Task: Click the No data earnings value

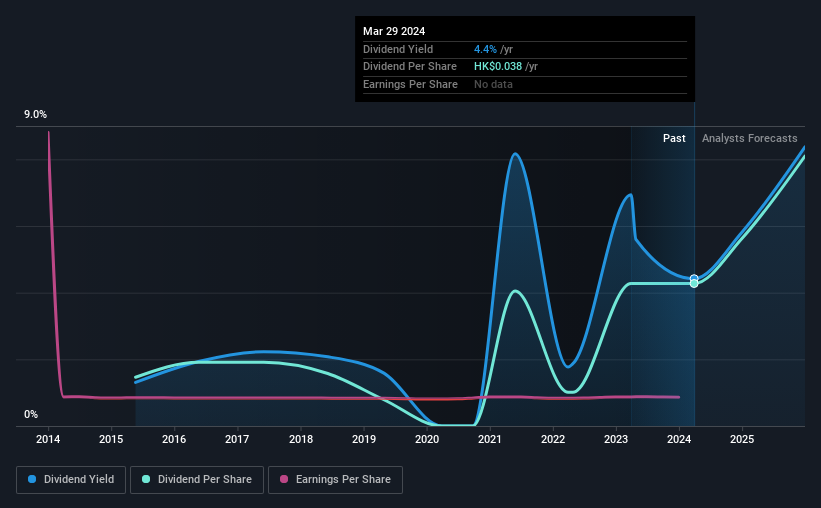Action: [x=493, y=84]
